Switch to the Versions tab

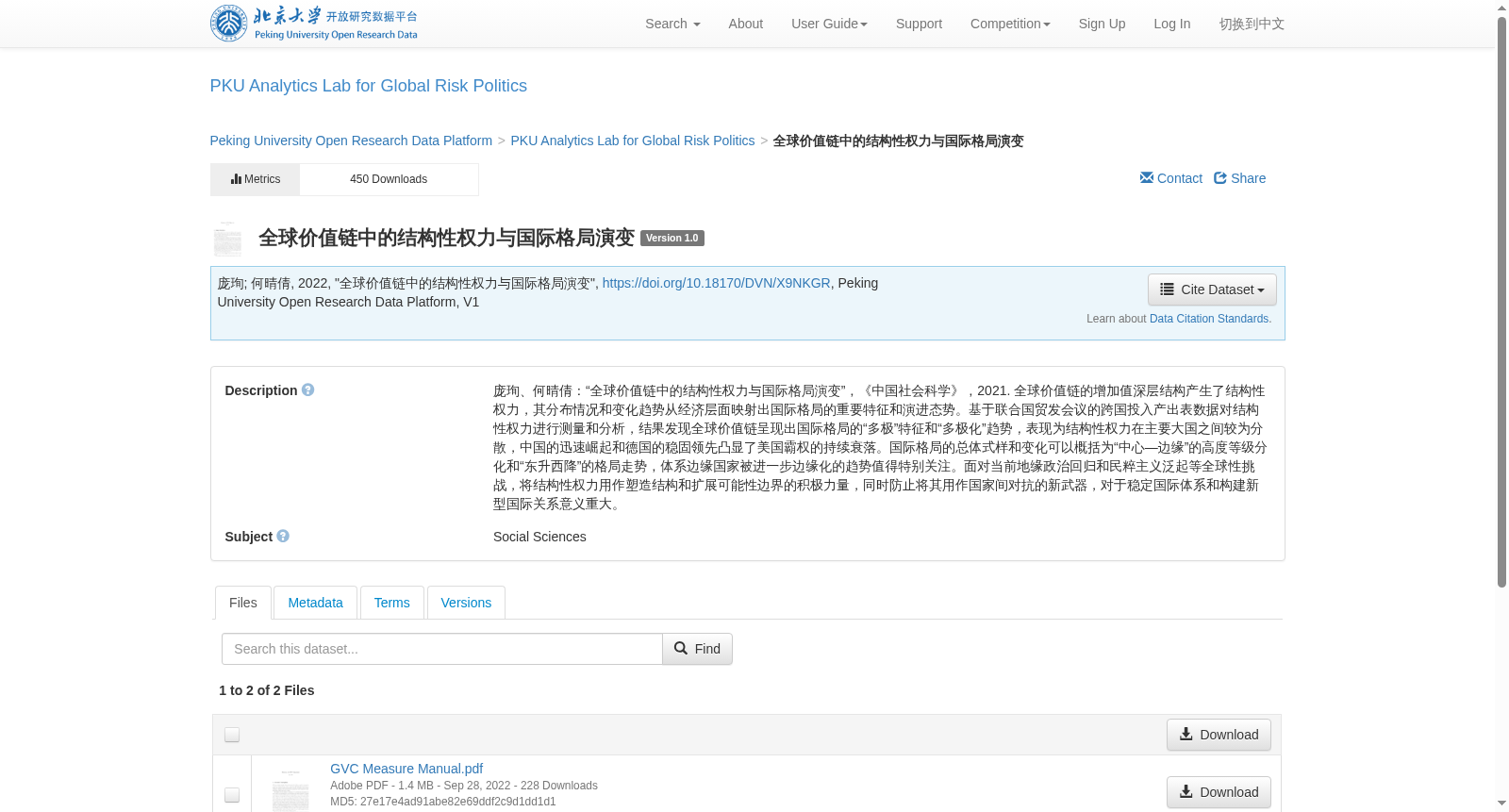coord(466,603)
